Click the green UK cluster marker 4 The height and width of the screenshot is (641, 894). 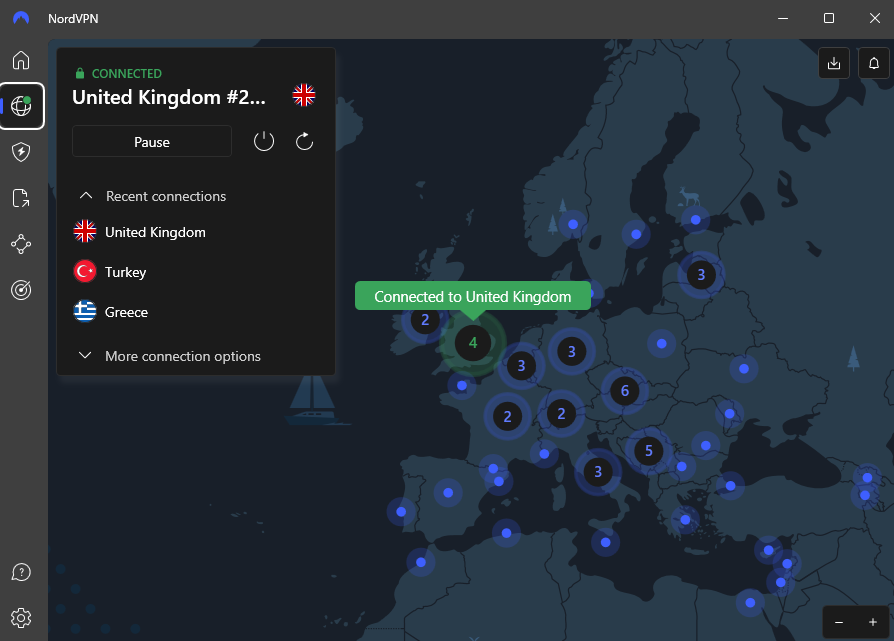(473, 343)
